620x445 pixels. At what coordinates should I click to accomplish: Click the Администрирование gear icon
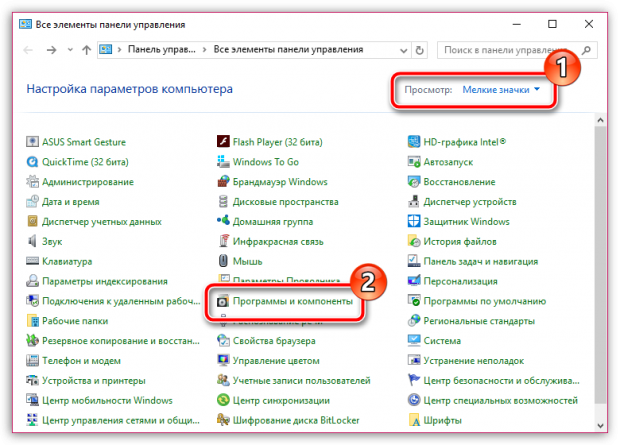coord(32,182)
